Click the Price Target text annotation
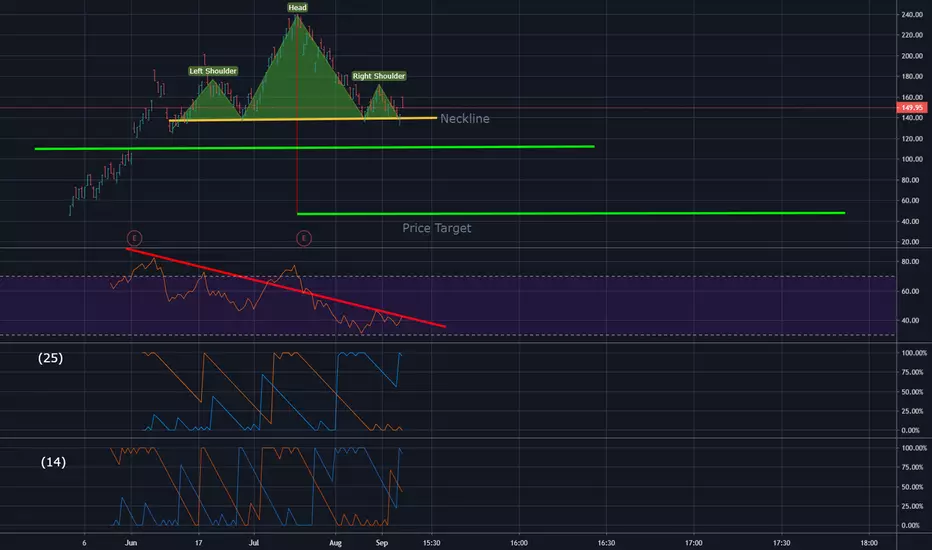The image size is (932, 550). point(436,228)
